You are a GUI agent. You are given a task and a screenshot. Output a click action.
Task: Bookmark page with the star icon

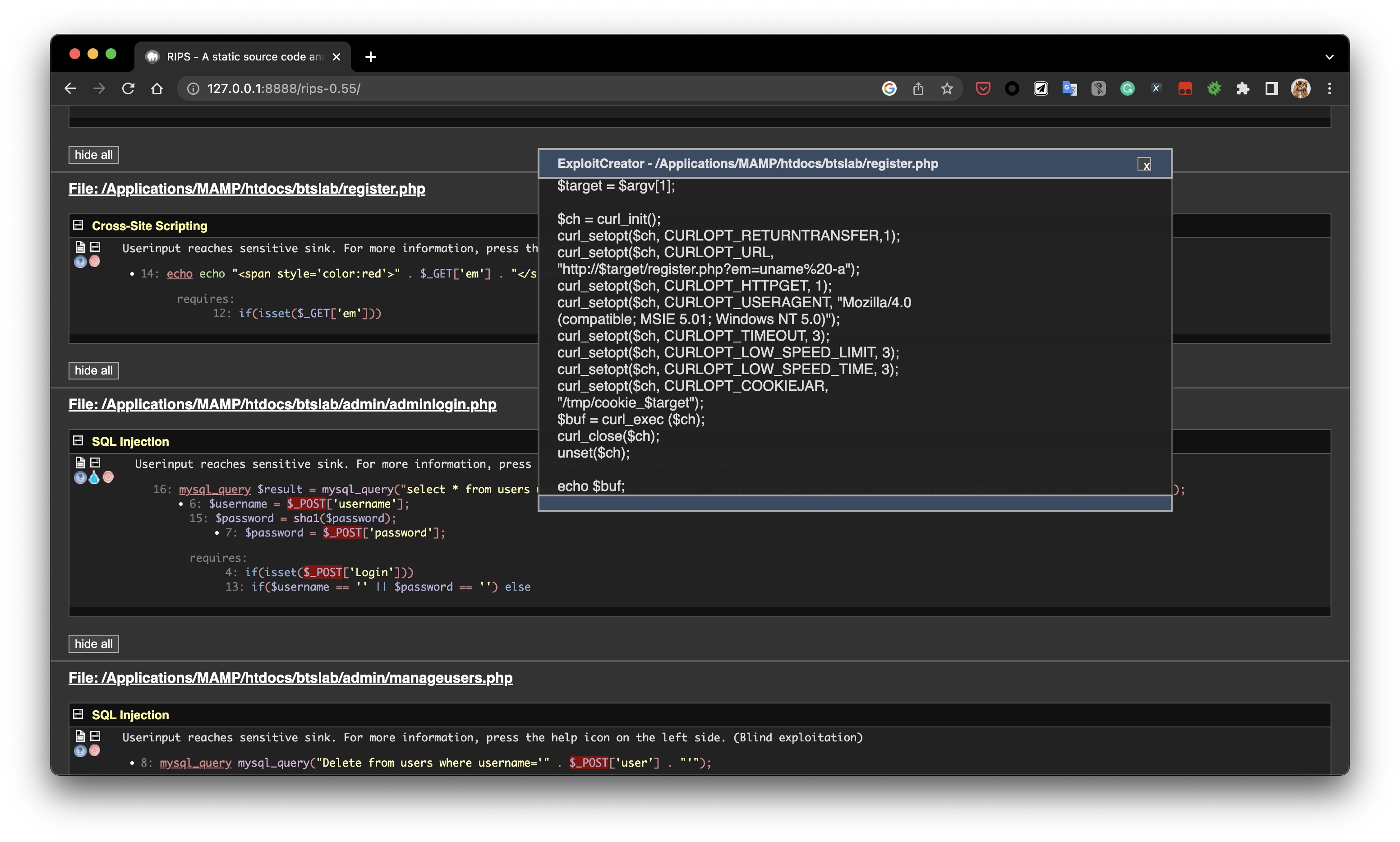[947, 88]
